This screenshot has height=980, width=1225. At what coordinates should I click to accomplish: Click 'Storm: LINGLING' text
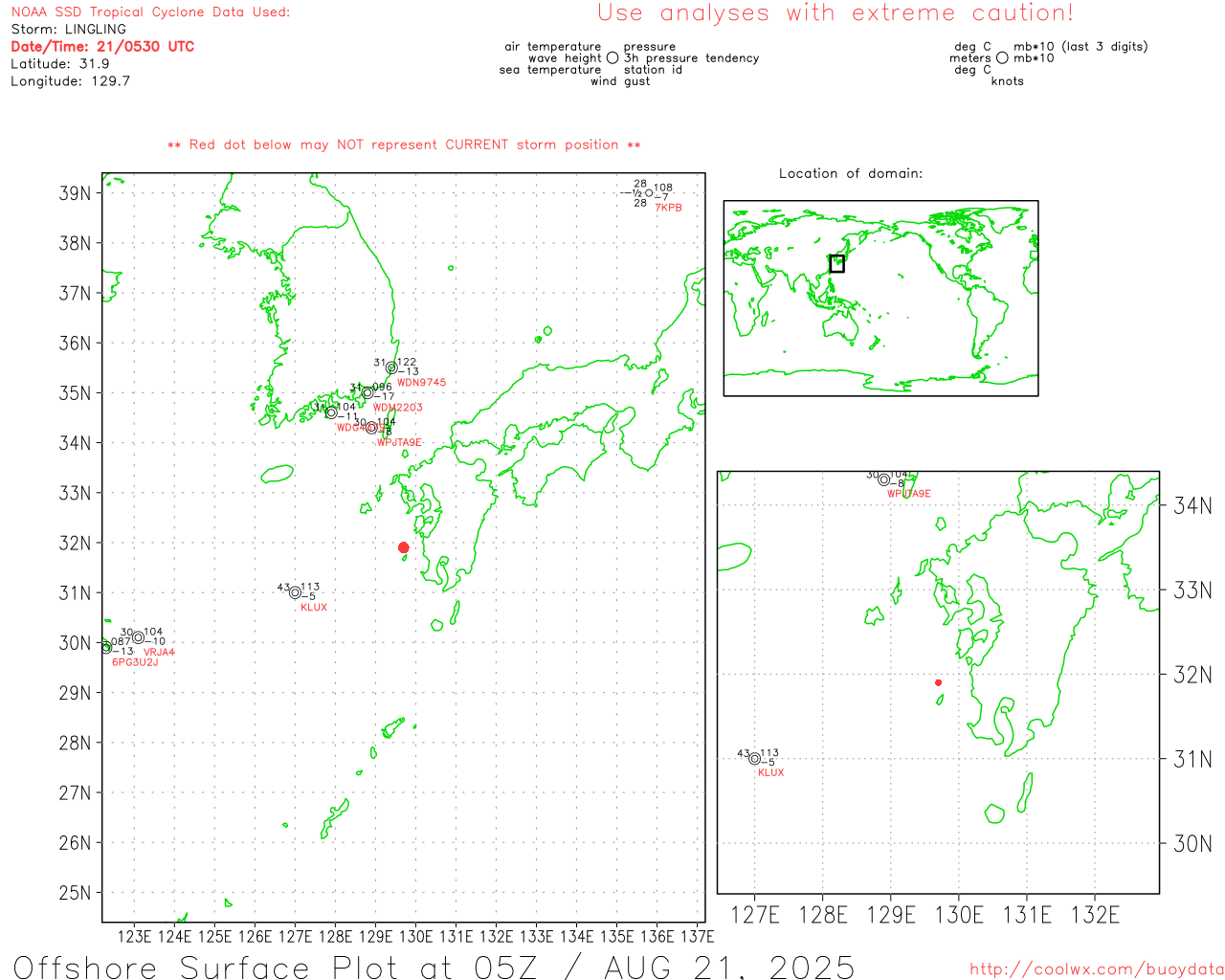point(68,30)
